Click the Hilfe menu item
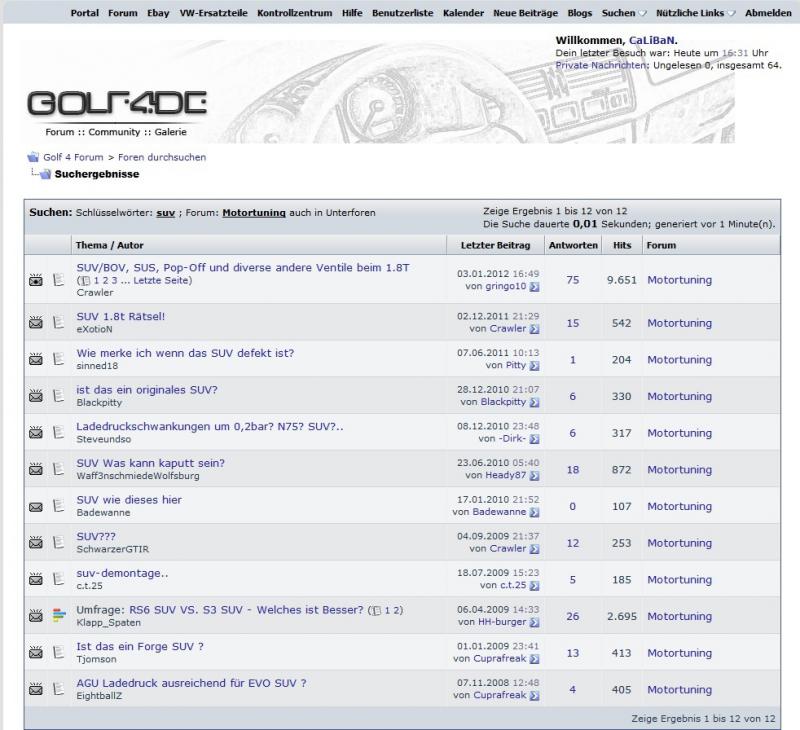The image size is (800, 730). (x=352, y=13)
